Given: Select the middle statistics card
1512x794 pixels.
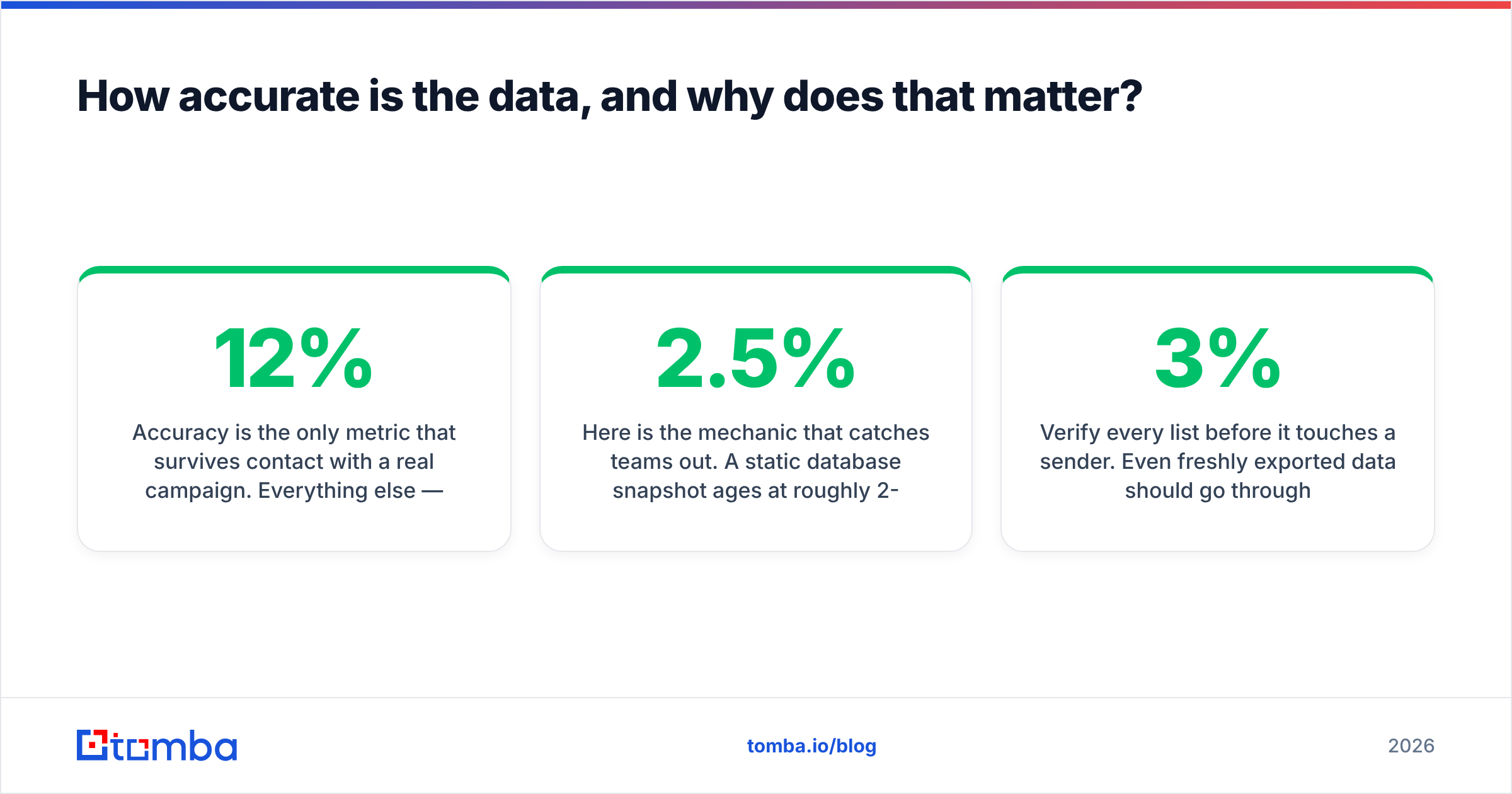Looking at the screenshot, I should point(755,408).
